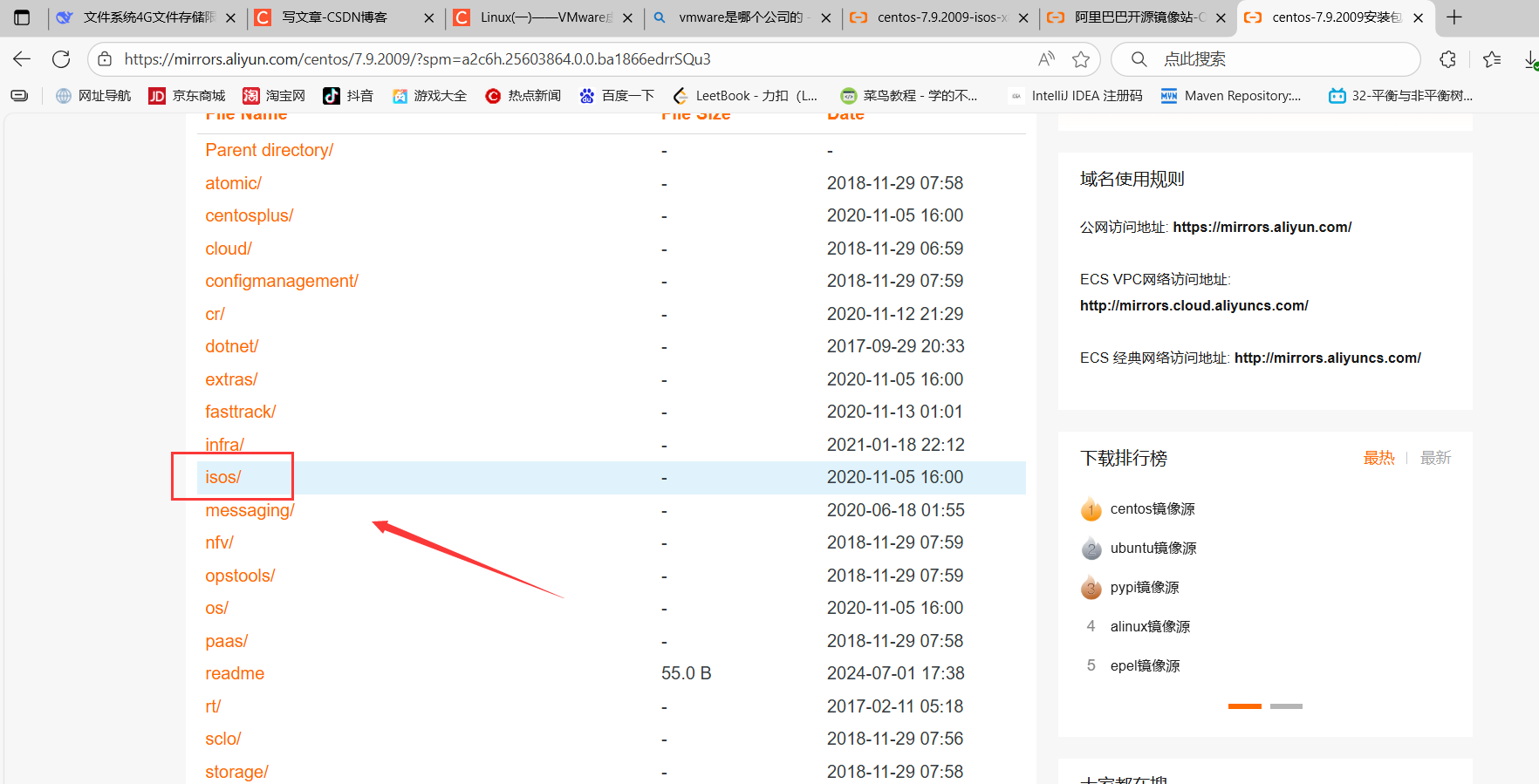
Task: Add this page to favorites via star icon
Action: pos(1081,59)
